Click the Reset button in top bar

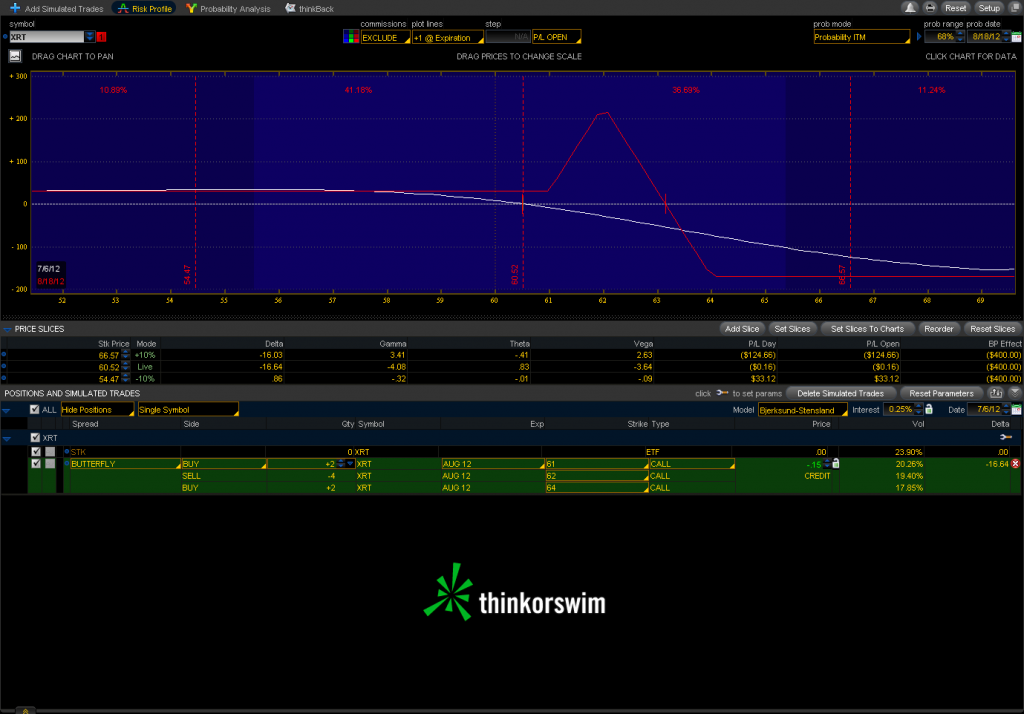[x=955, y=8]
